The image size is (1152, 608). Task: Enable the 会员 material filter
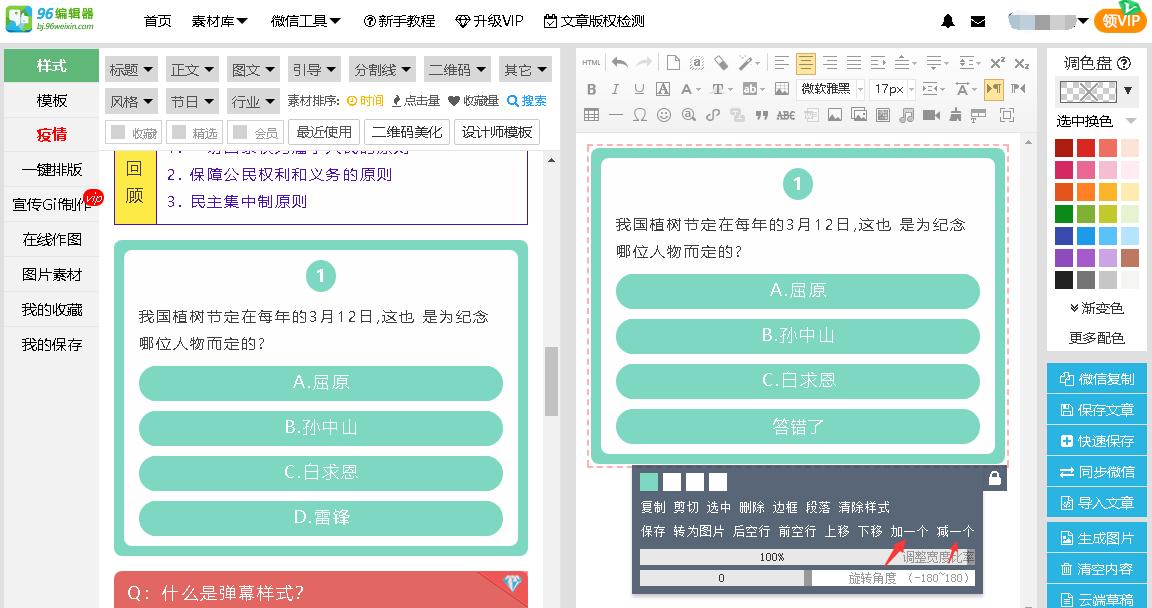pyautogui.click(x=259, y=131)
